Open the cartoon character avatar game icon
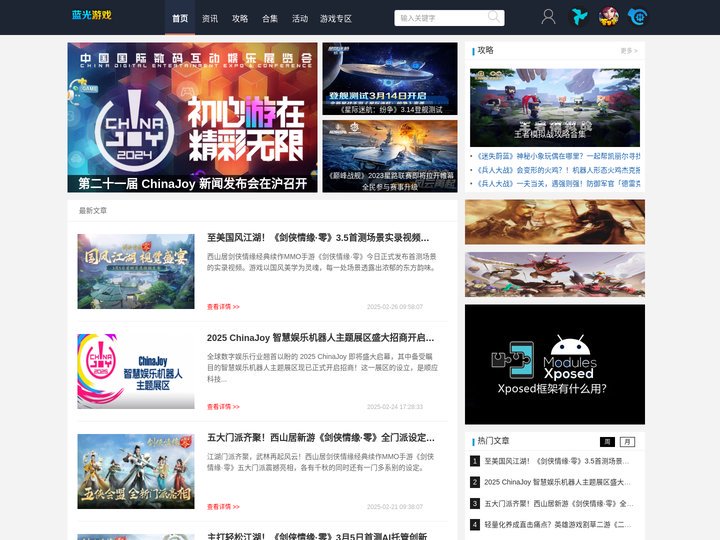 (608, 17)
